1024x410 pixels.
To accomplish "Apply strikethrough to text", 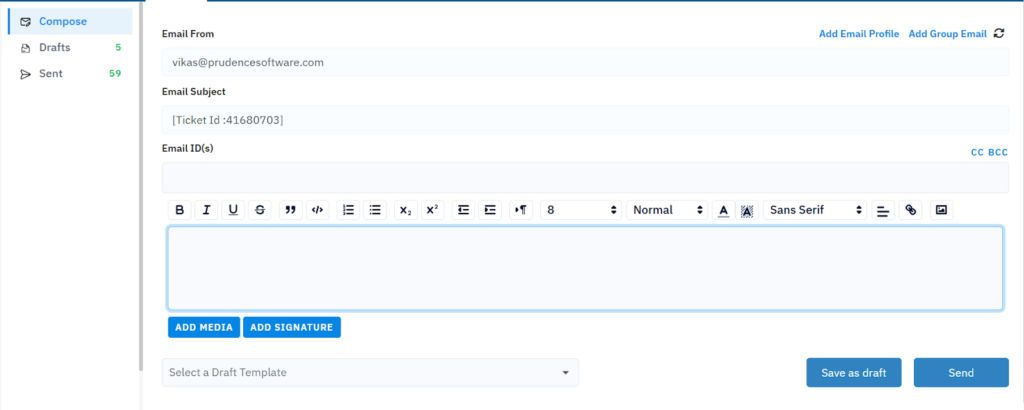I will coord(260,210).
